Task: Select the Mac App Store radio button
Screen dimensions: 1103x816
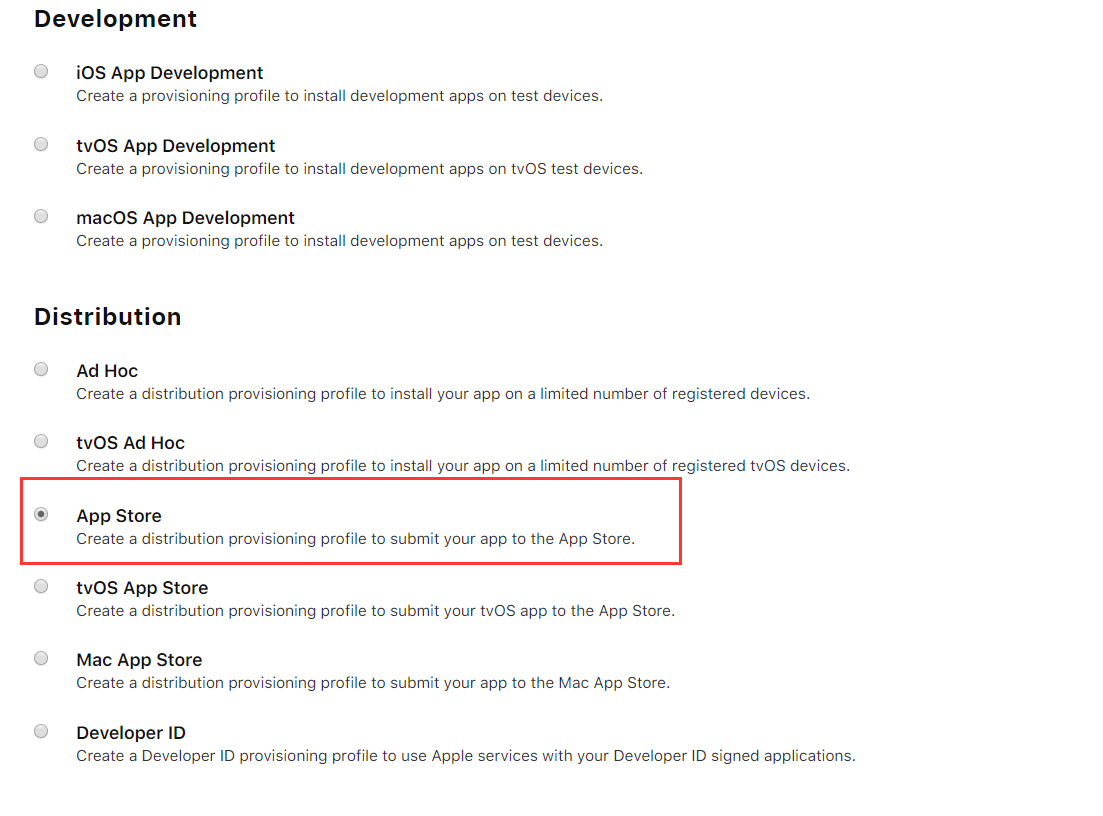Action: (x=42, y=658)
